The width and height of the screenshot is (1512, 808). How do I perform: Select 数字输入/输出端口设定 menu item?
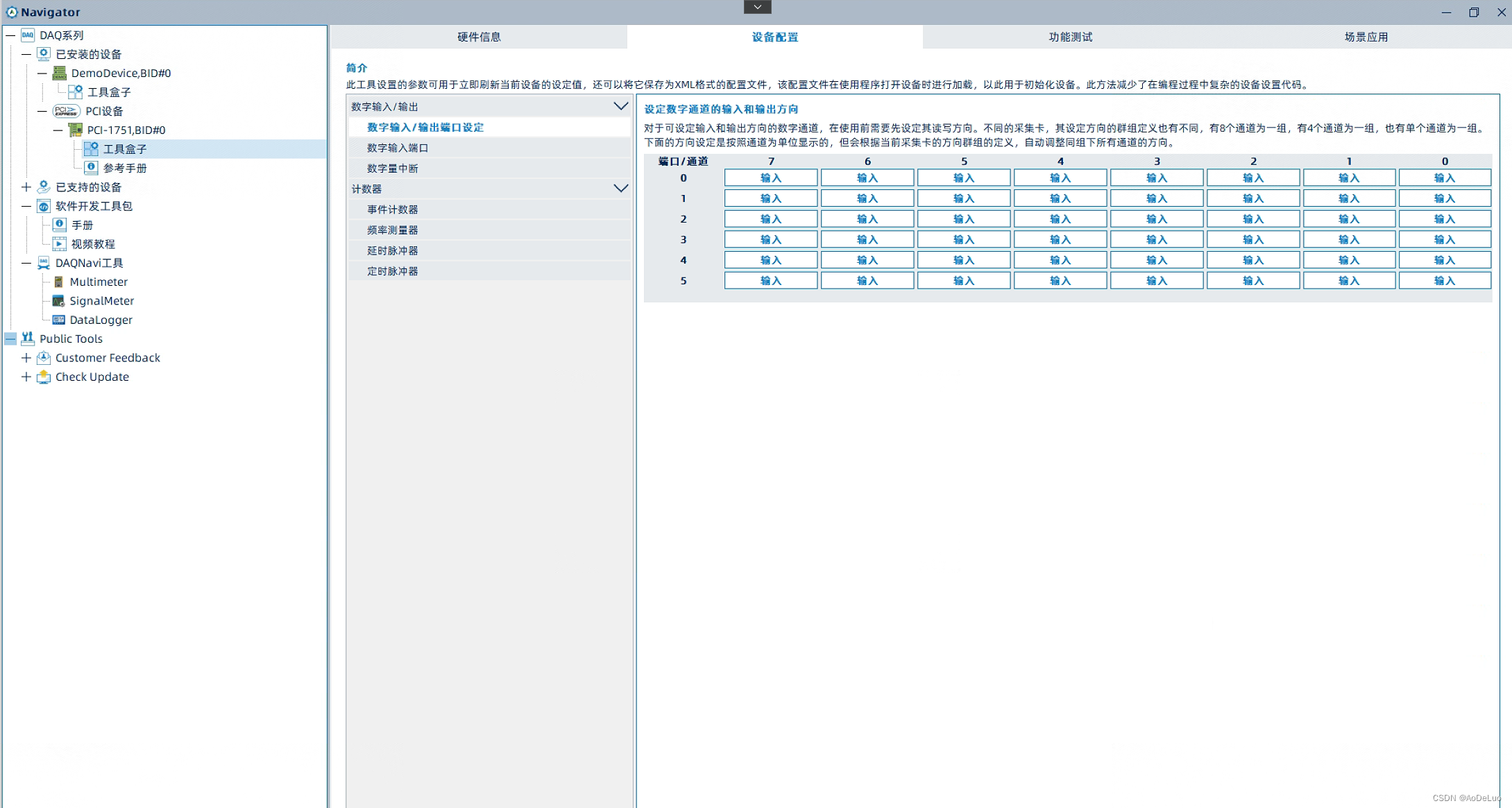[x=489, y=127]
